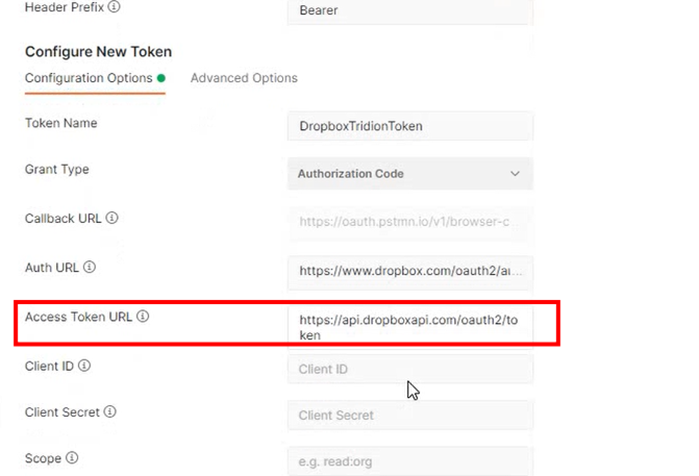Viewport: 699px width, 476px height.
Task: Click the Access Token URL label text
Action: point(78,317)
